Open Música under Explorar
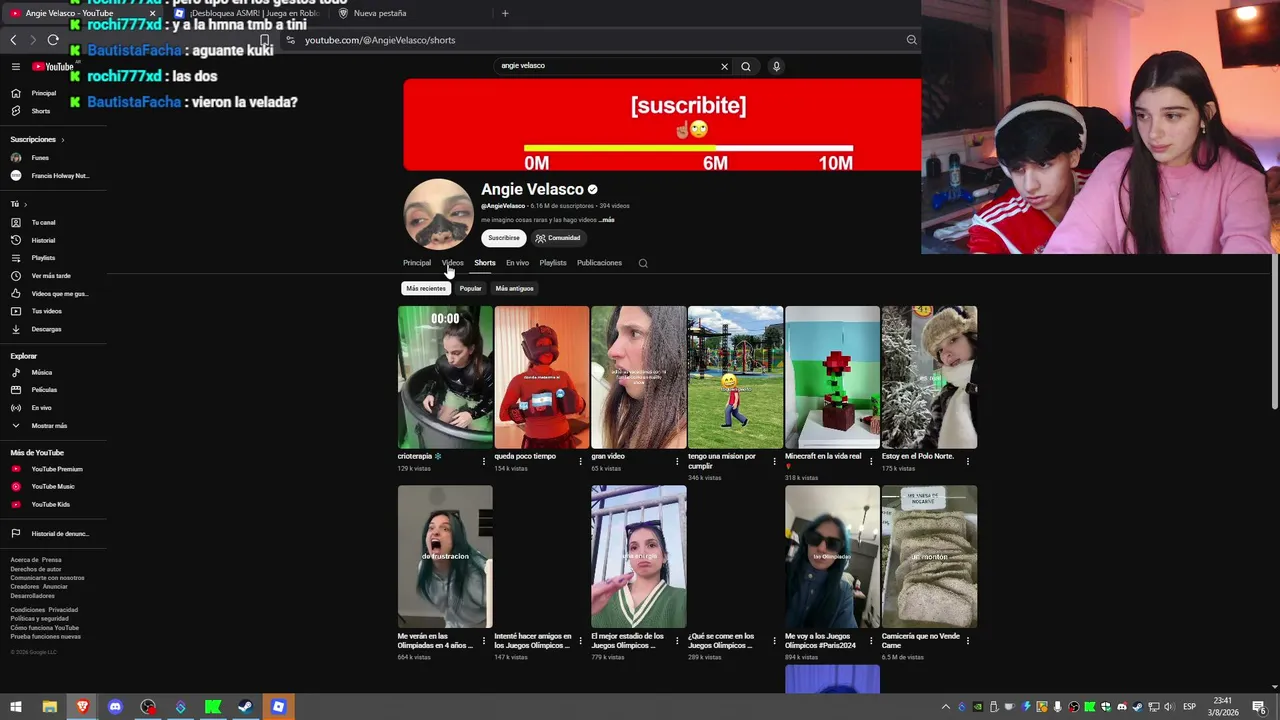The width and height of the screenshot is (1280, 720). point(41,372)
